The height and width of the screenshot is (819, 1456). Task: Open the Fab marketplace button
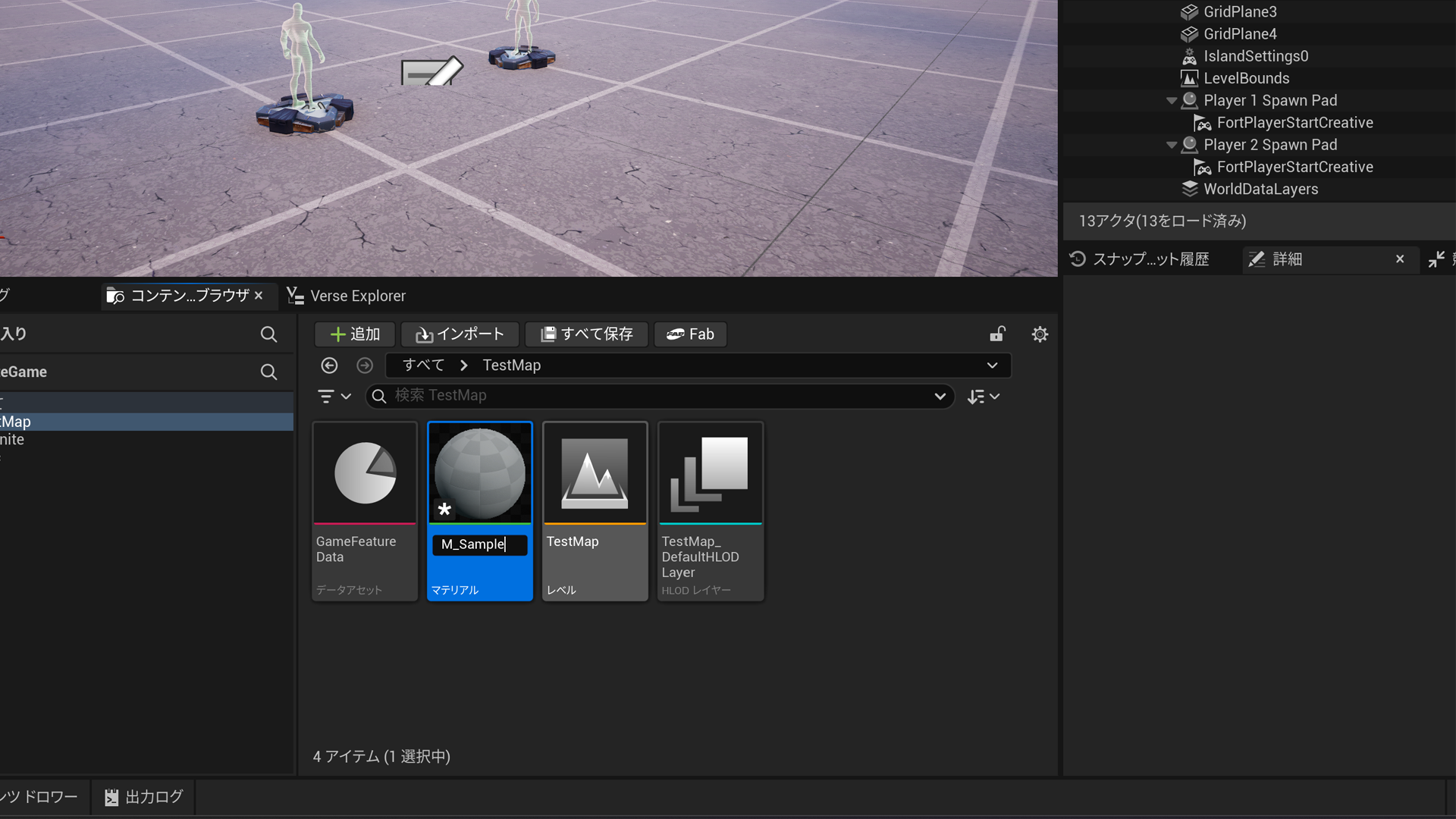[689, 334]
